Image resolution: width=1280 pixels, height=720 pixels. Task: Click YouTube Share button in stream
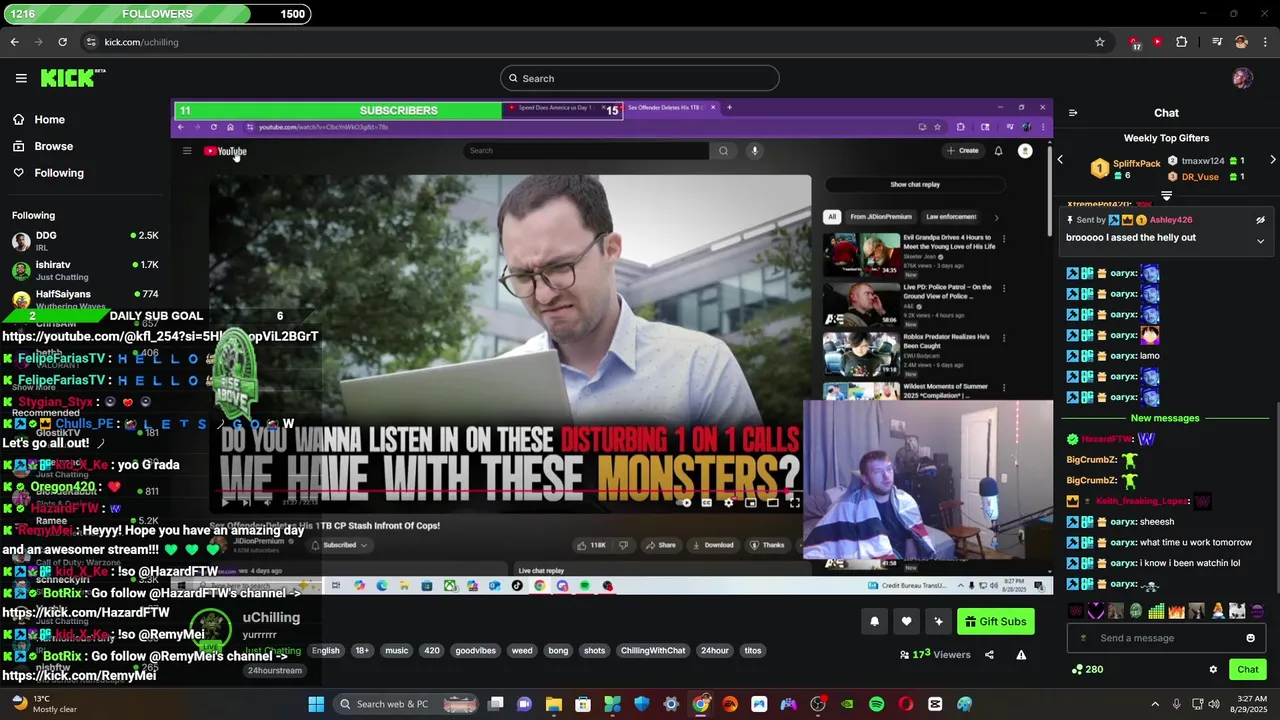point(660,545)
